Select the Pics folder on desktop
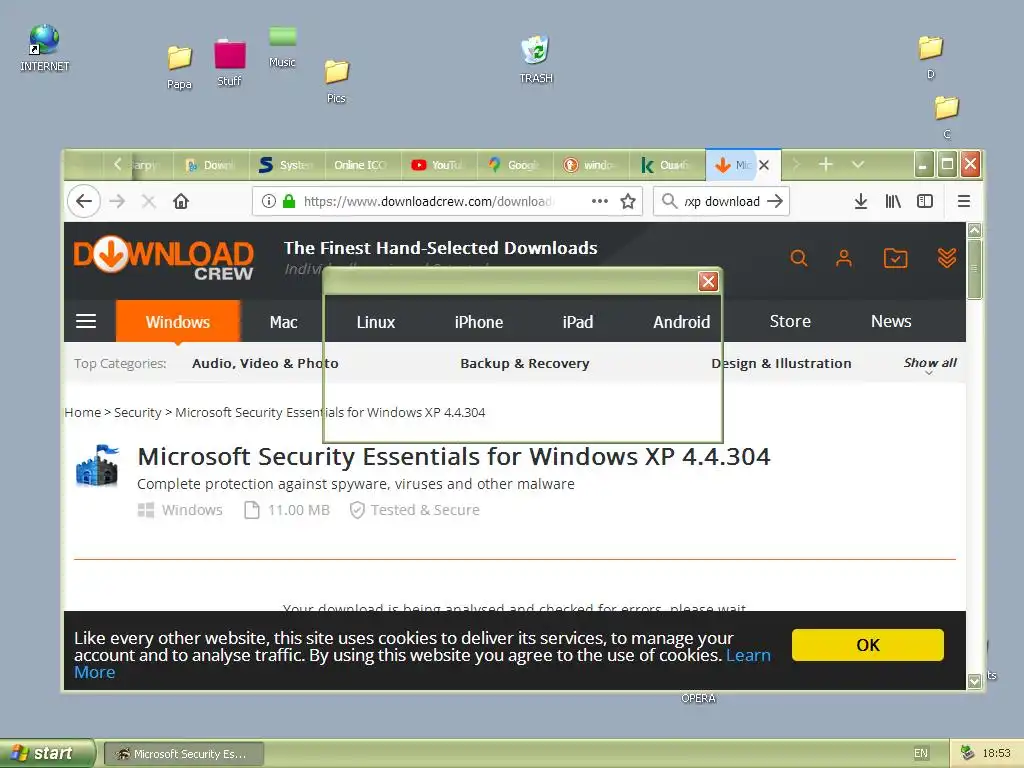Viewport: 1024px width, 768px height. click(x=336, y=81)
